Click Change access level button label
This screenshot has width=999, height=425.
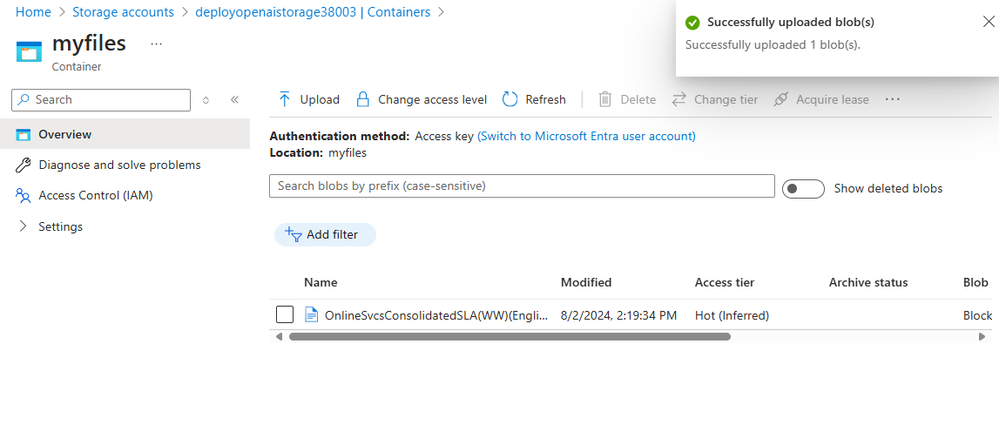point(433,99)
